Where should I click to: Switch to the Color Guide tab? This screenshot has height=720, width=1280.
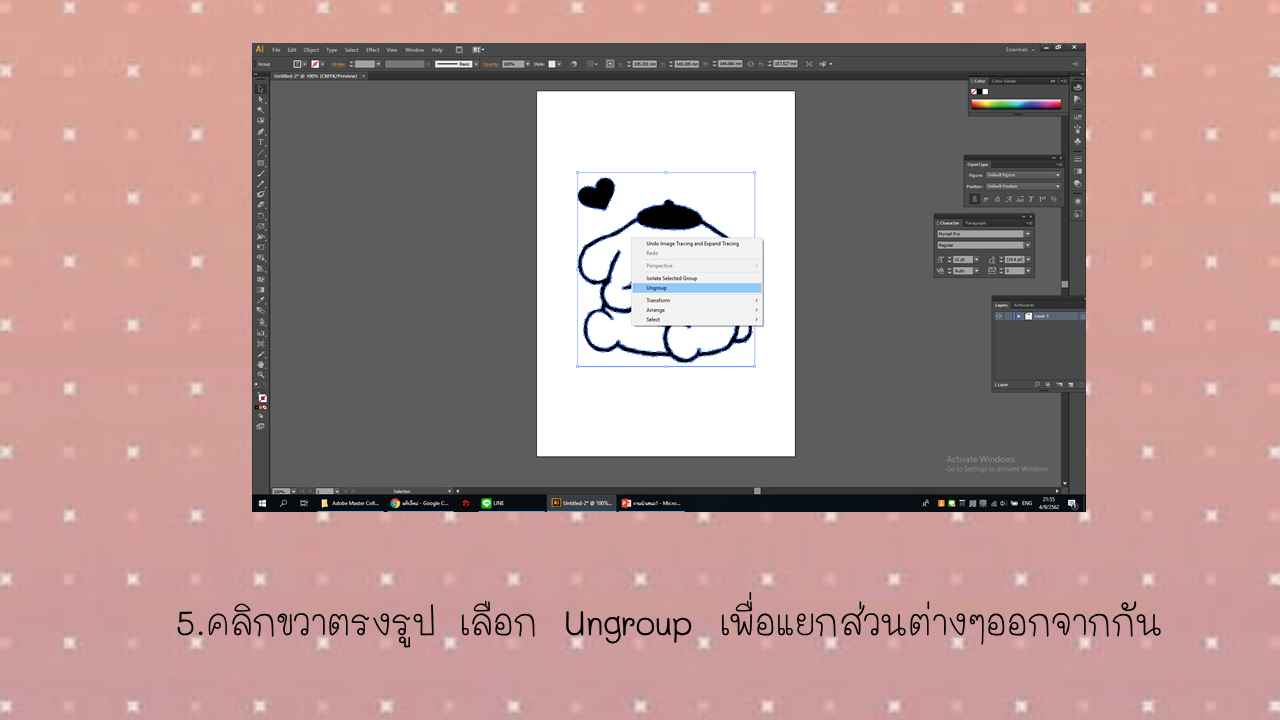pos(1003,81)
